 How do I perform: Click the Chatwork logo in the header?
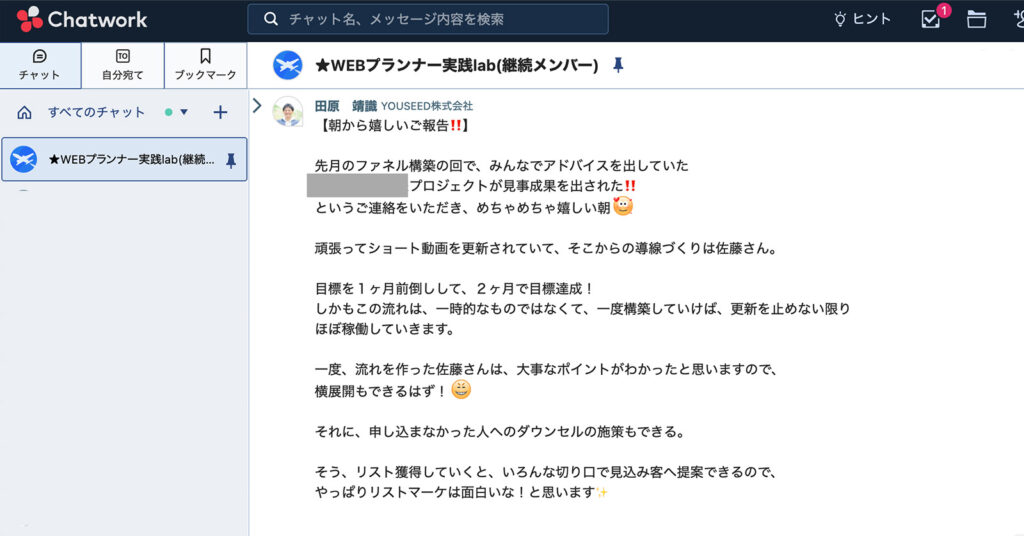click(x=82, y=19)
